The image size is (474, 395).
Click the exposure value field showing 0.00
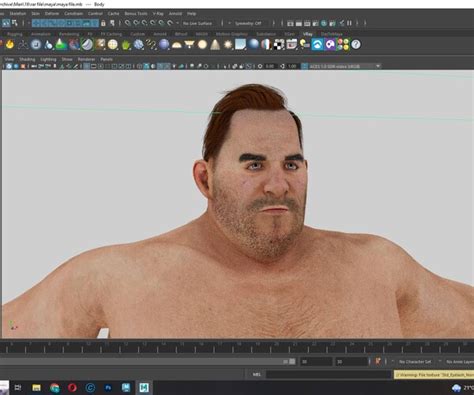click(x=270, y=66)
